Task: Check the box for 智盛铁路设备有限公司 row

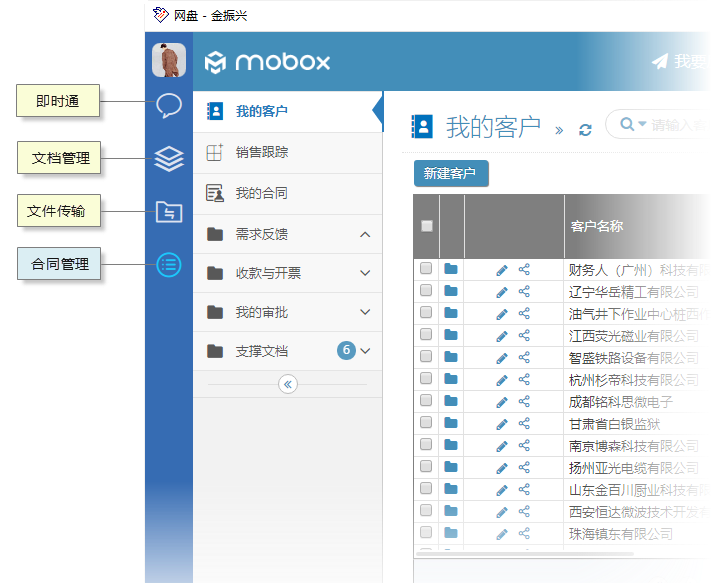Action: coord(426,356)
